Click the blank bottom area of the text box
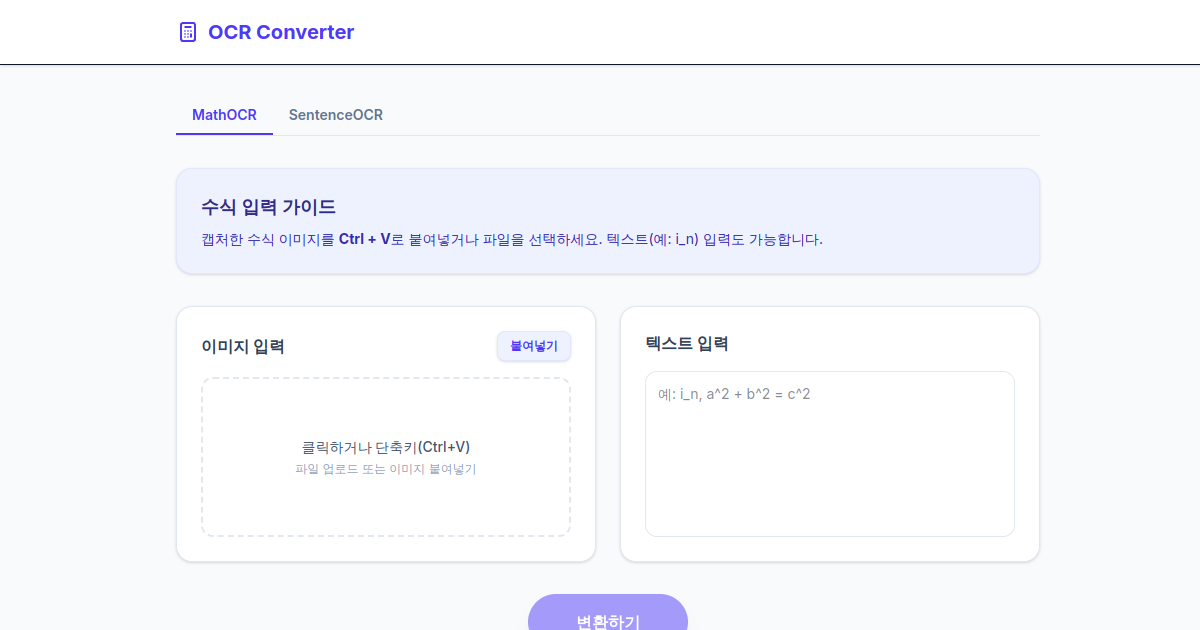 pyautogui.click(x=829, y=505)
